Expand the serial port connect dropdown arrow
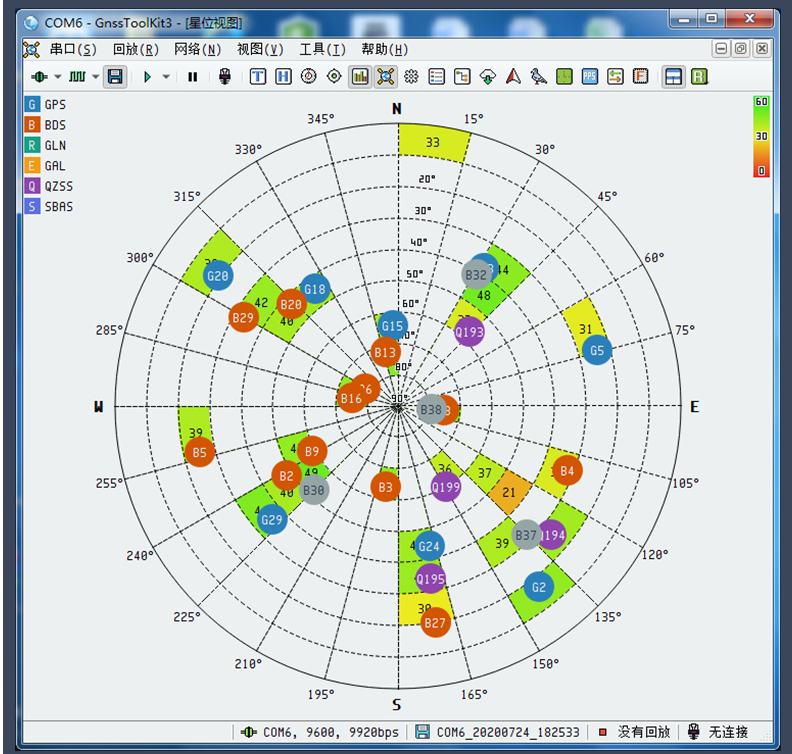 tap(57, 77)
